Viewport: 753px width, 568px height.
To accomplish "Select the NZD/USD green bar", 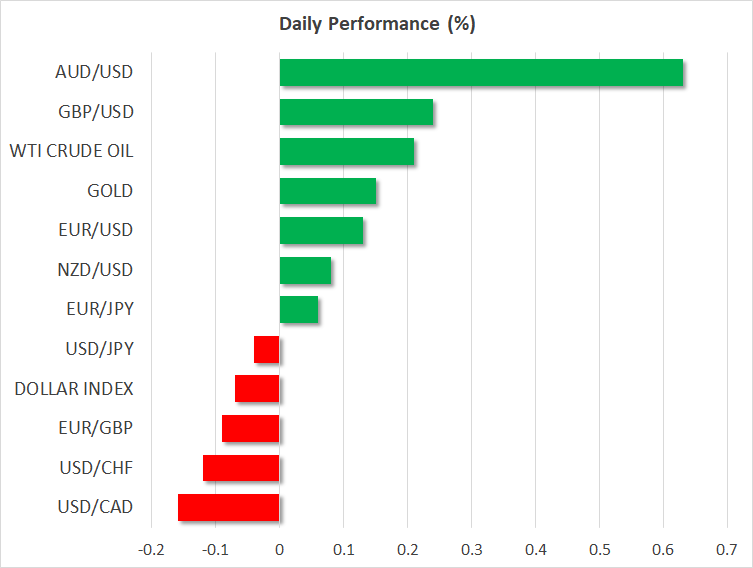I will (305, 270).
